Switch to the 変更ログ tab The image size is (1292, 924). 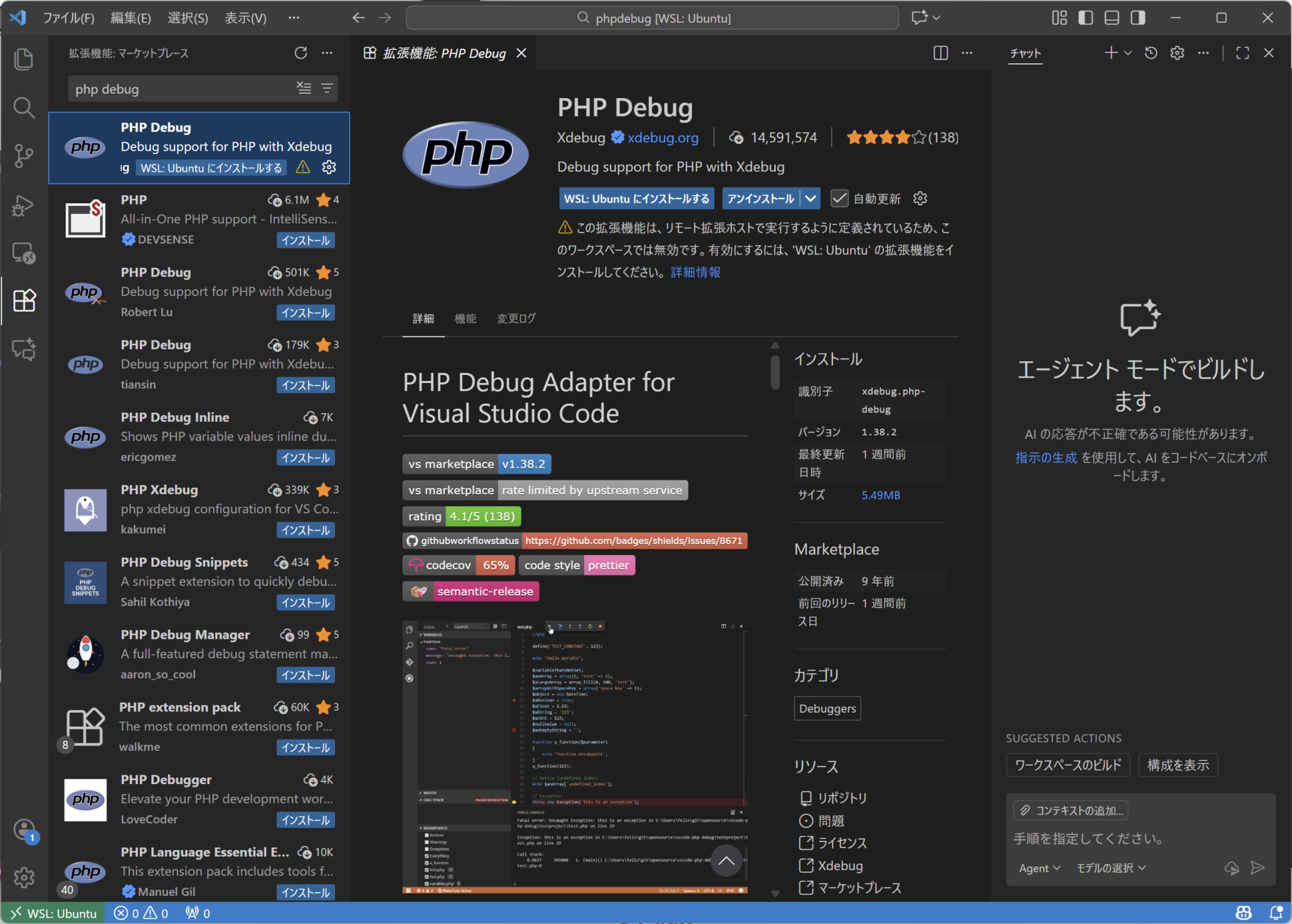(x=516, y=318)
